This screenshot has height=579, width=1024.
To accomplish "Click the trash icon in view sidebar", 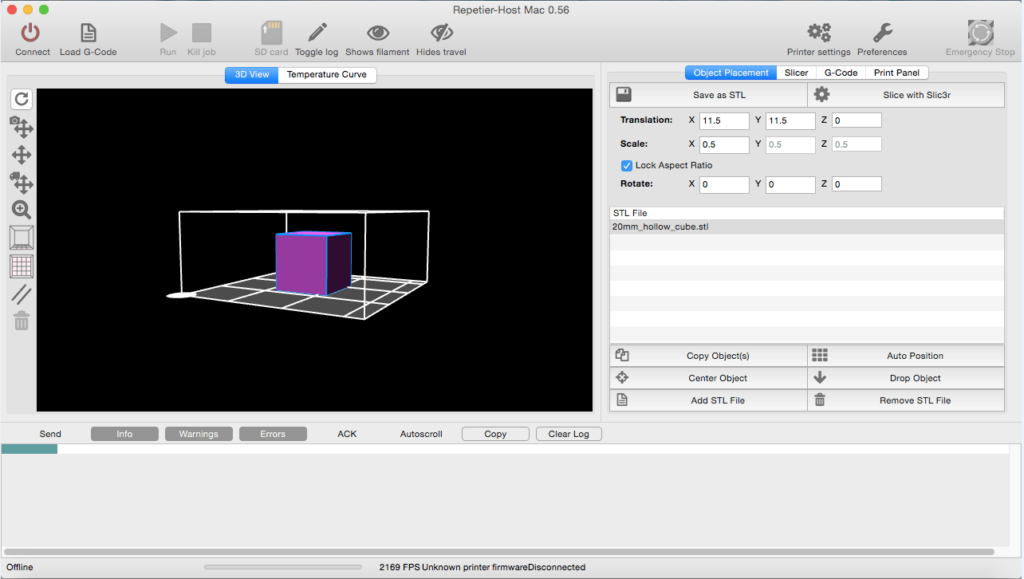I will click(x=22, y=321).
